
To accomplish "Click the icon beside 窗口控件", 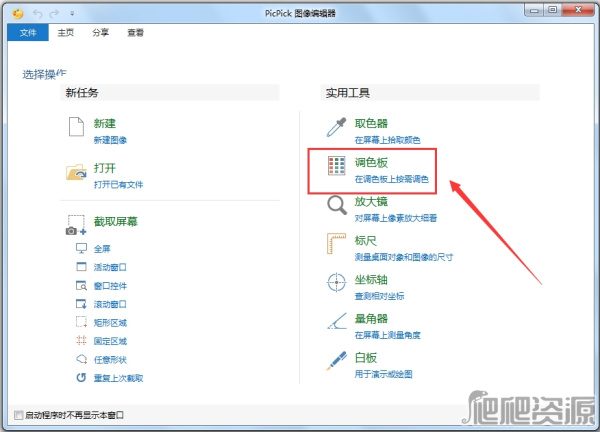I will pos(82,285).
